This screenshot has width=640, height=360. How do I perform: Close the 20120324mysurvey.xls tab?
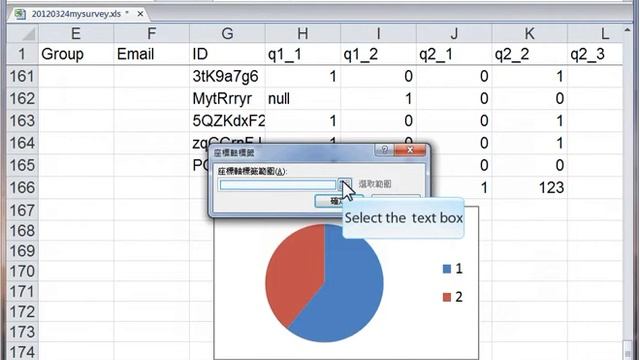point(140,14)
